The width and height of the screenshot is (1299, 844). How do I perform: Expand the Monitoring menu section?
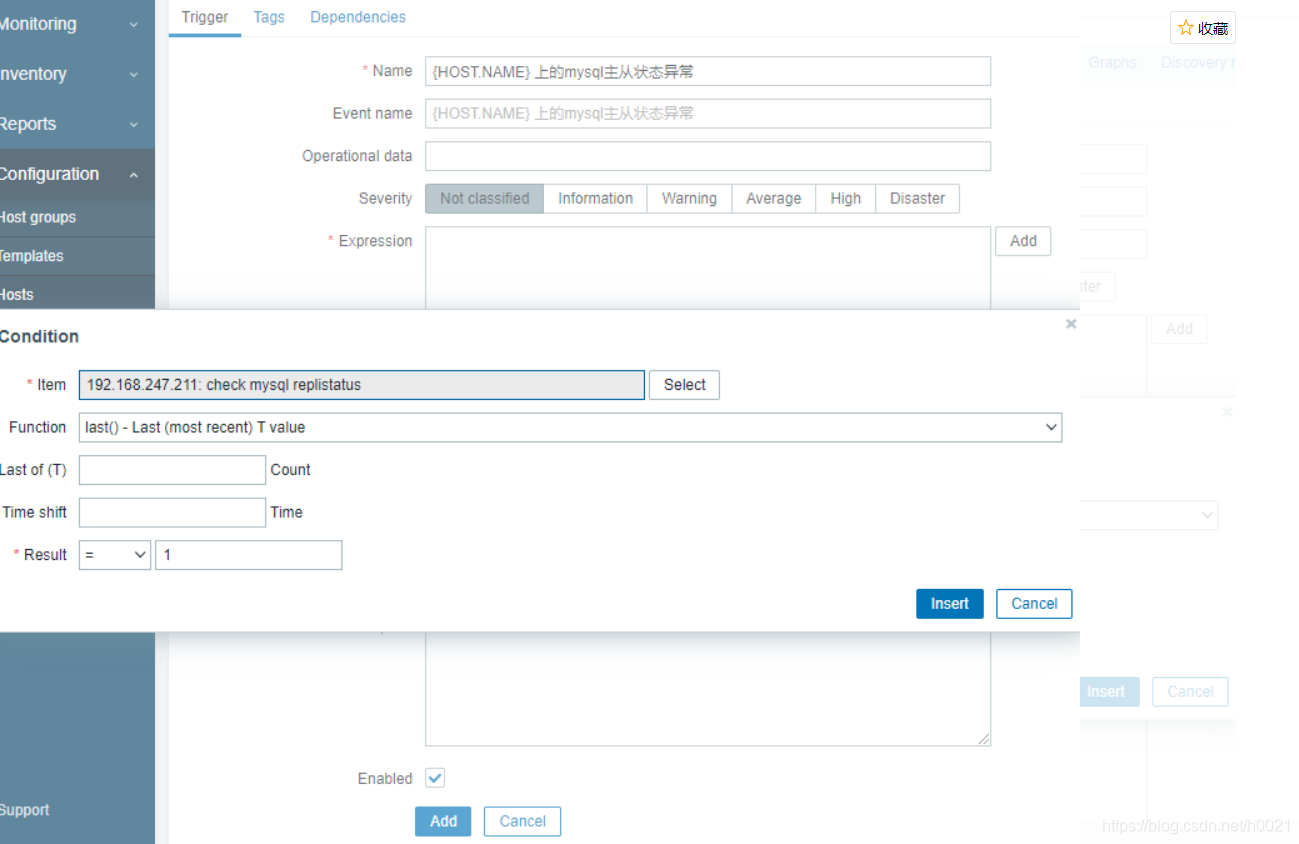click(77, 24)
